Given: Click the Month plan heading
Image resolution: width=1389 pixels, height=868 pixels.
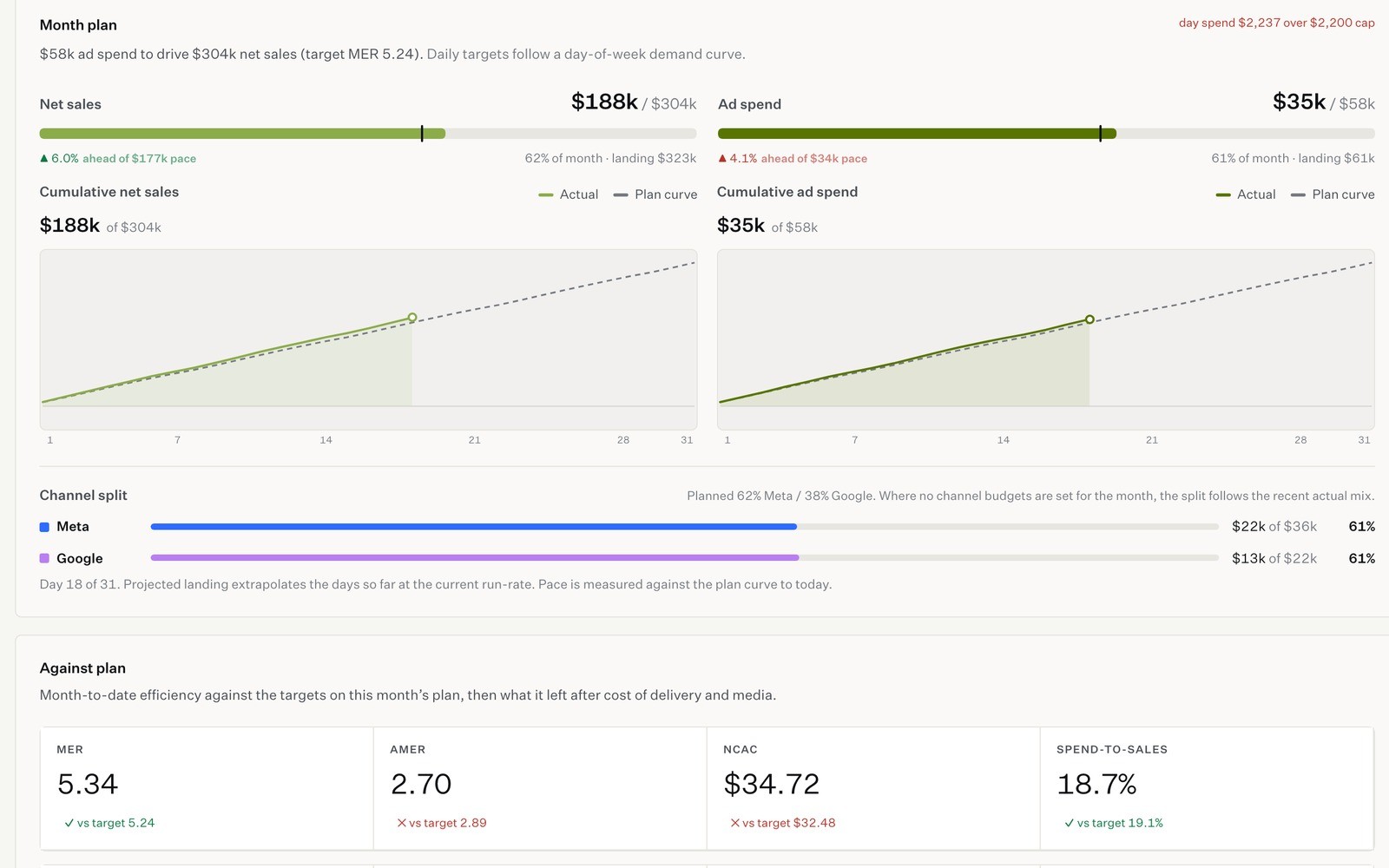Looking at the screenshot, I should click(x=78, y=25).
